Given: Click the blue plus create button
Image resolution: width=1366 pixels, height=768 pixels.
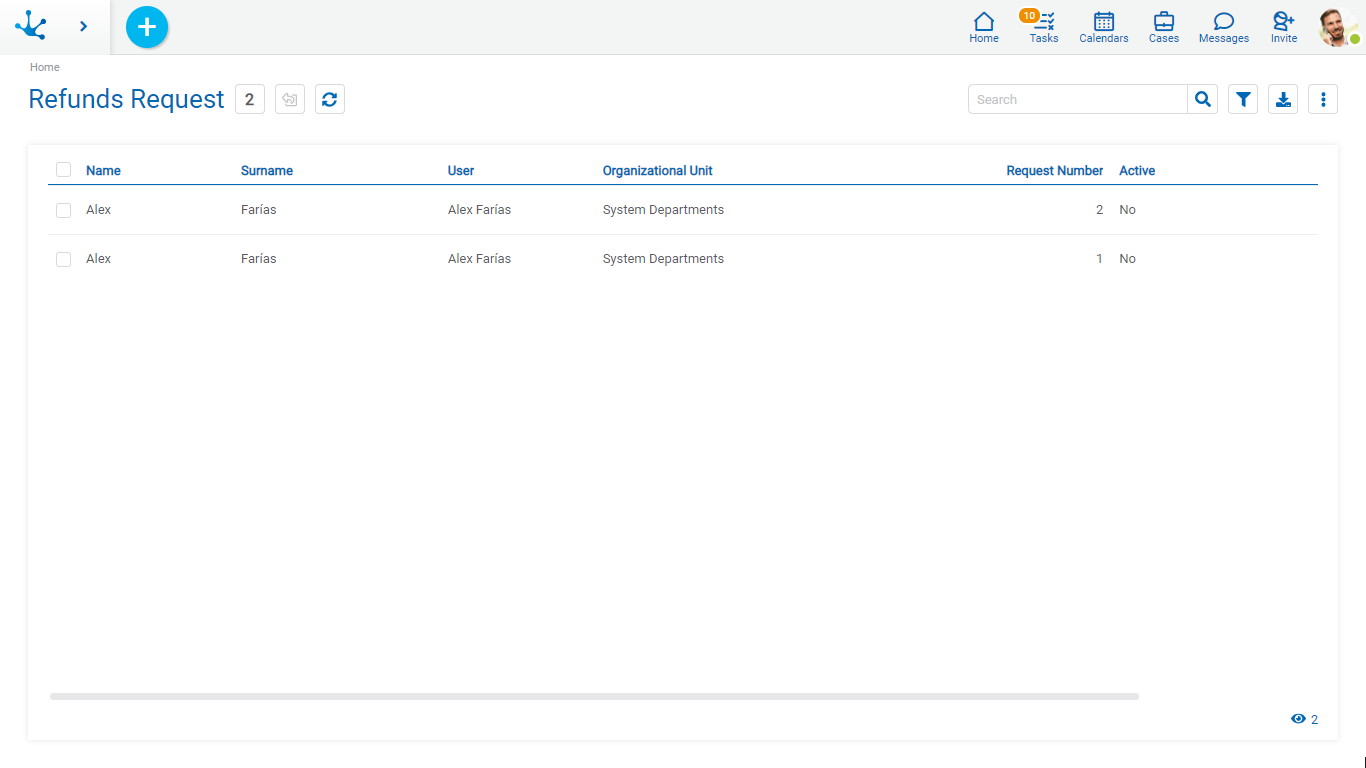Looking at the screenshot, I should pyautogui.click(x=147, y=27).
